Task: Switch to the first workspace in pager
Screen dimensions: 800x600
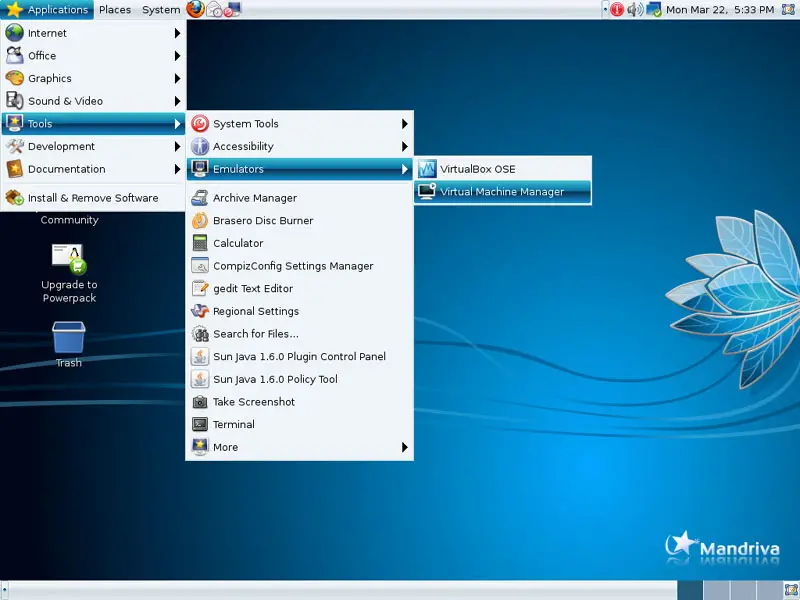Action: pyautogui.click(x=690, y=590)
